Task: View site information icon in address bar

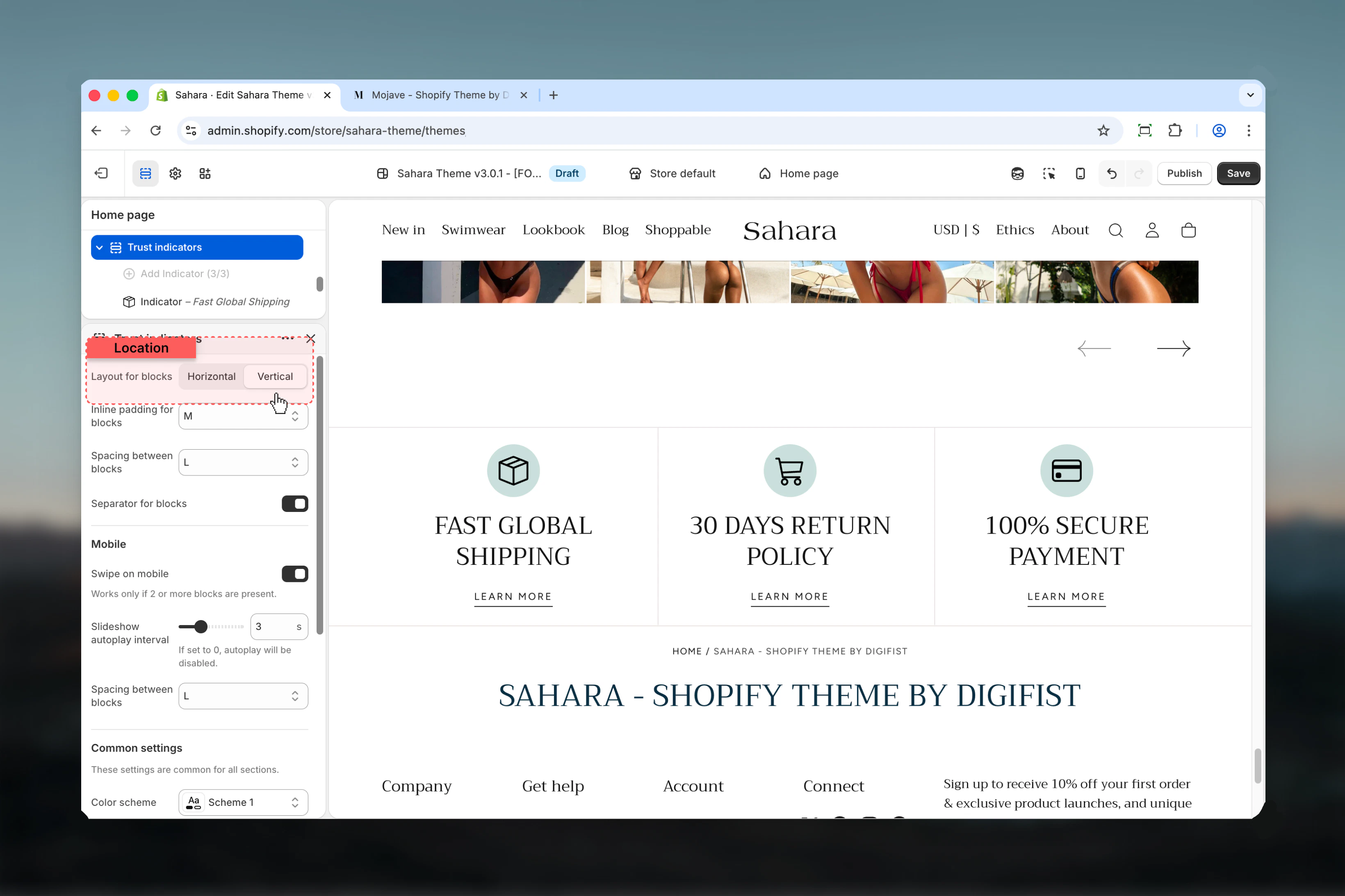Action: (x=191, y=131)
